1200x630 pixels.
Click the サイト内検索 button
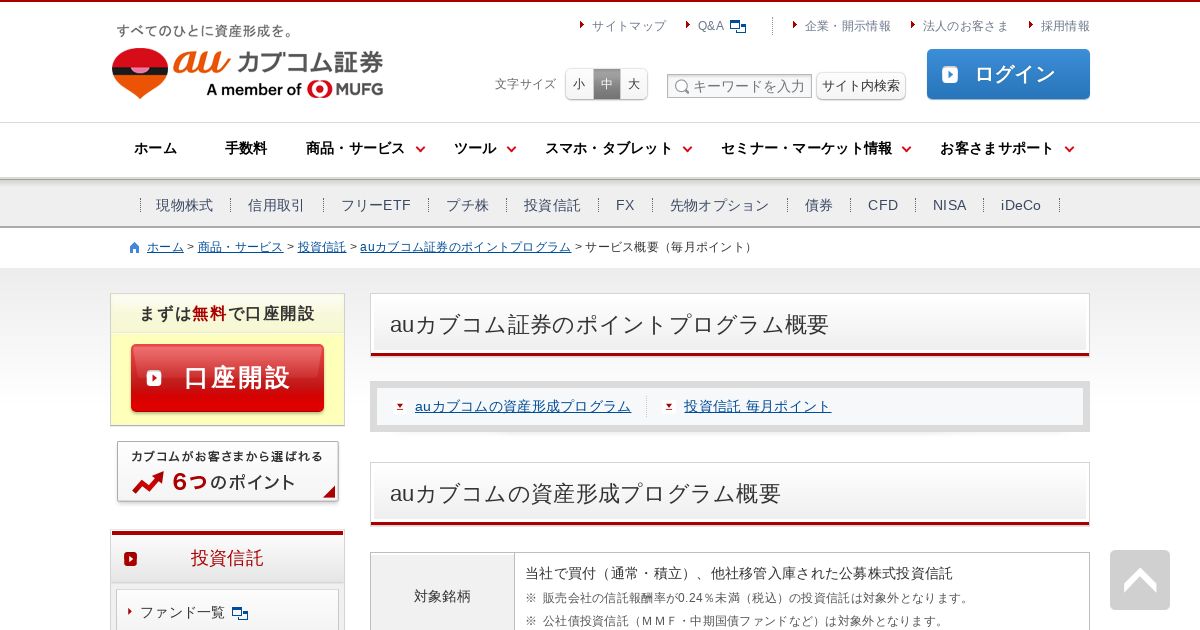pyautogui.click(x=861, y=86)
